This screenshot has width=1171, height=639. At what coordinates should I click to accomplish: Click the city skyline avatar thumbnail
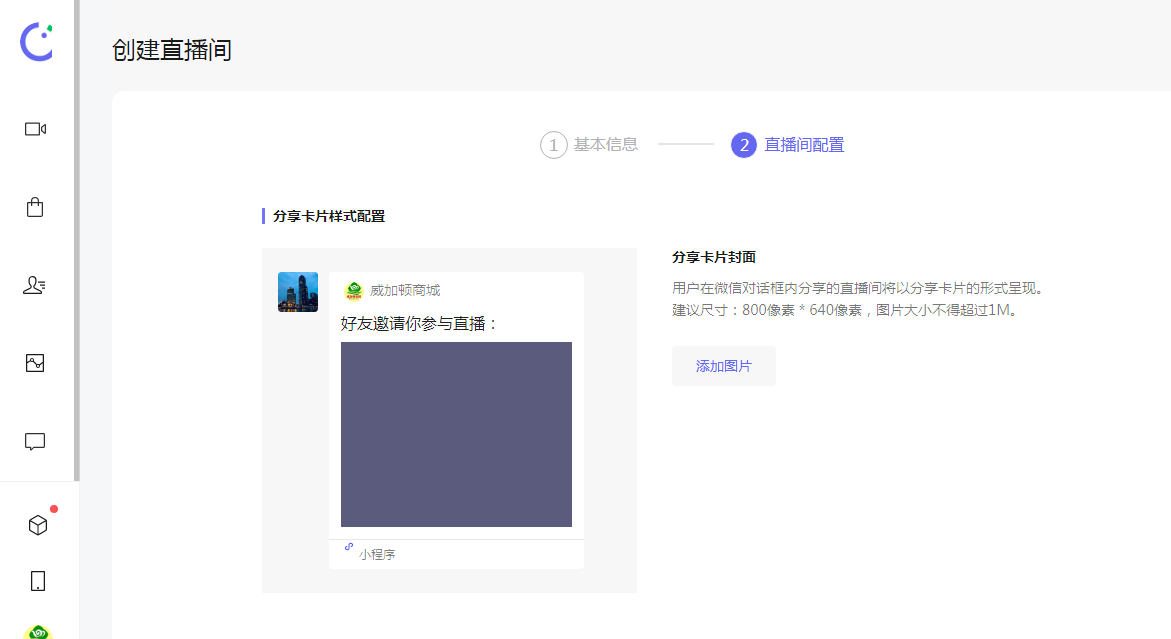point(298,292)
